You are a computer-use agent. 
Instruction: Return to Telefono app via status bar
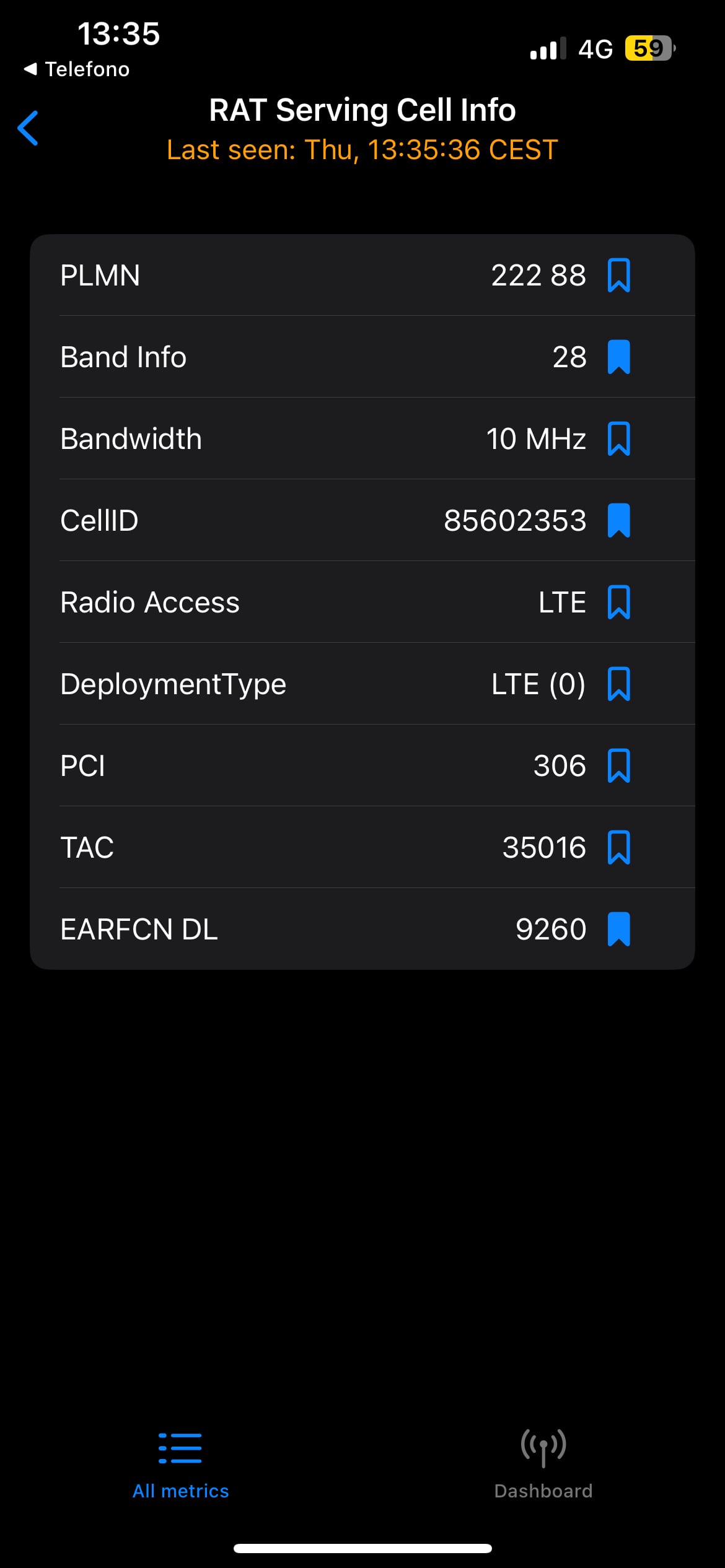tap(77, 69)
